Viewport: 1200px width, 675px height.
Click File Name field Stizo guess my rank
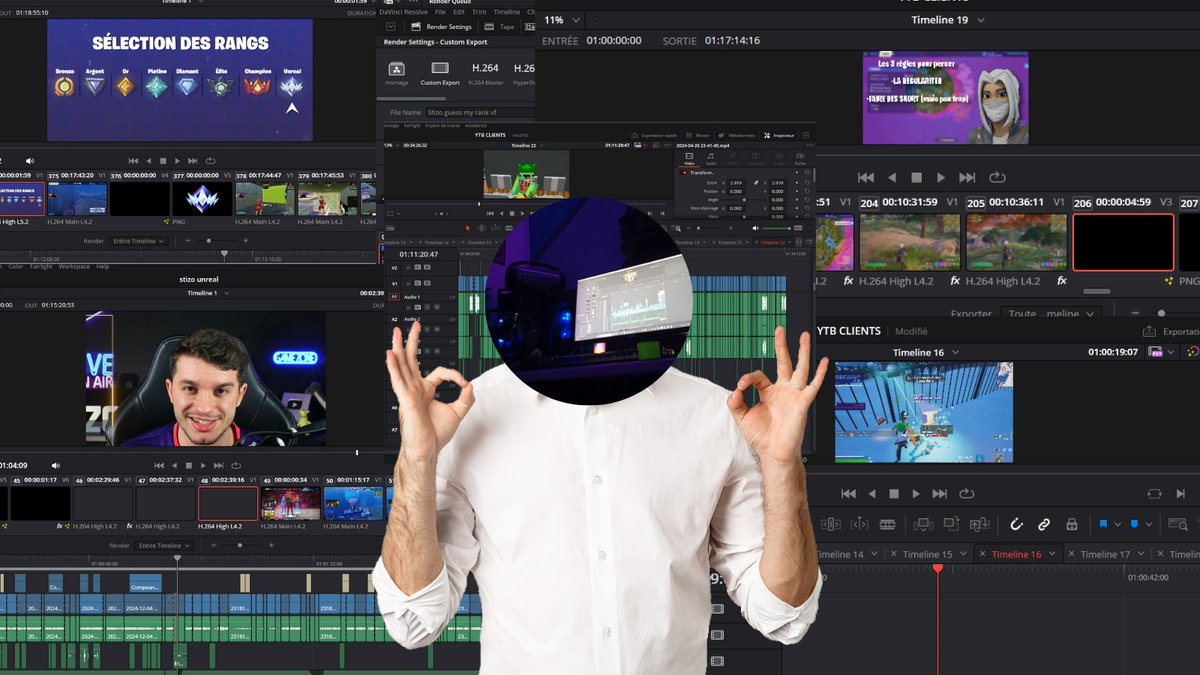coord(480,113)
